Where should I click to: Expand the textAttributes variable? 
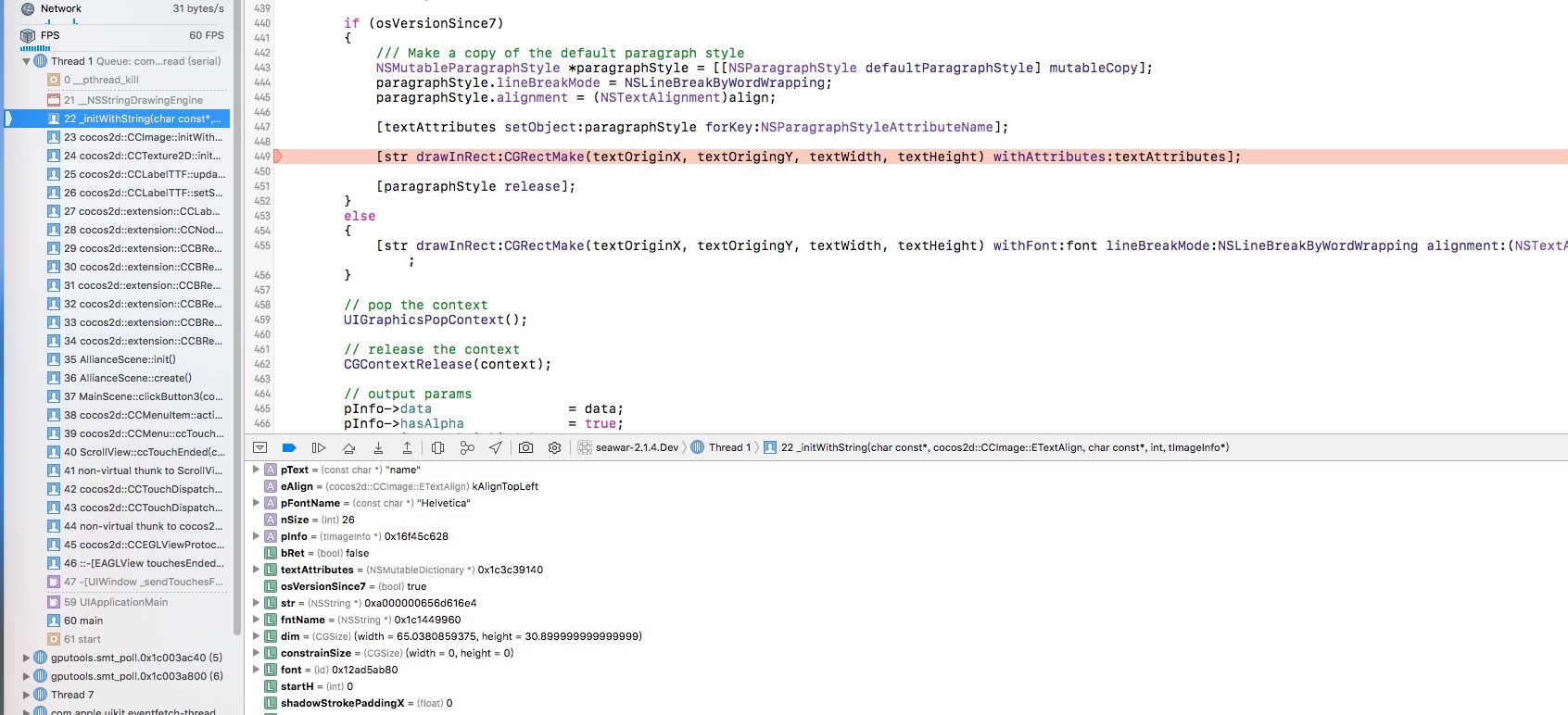click(x=256, y=570)
